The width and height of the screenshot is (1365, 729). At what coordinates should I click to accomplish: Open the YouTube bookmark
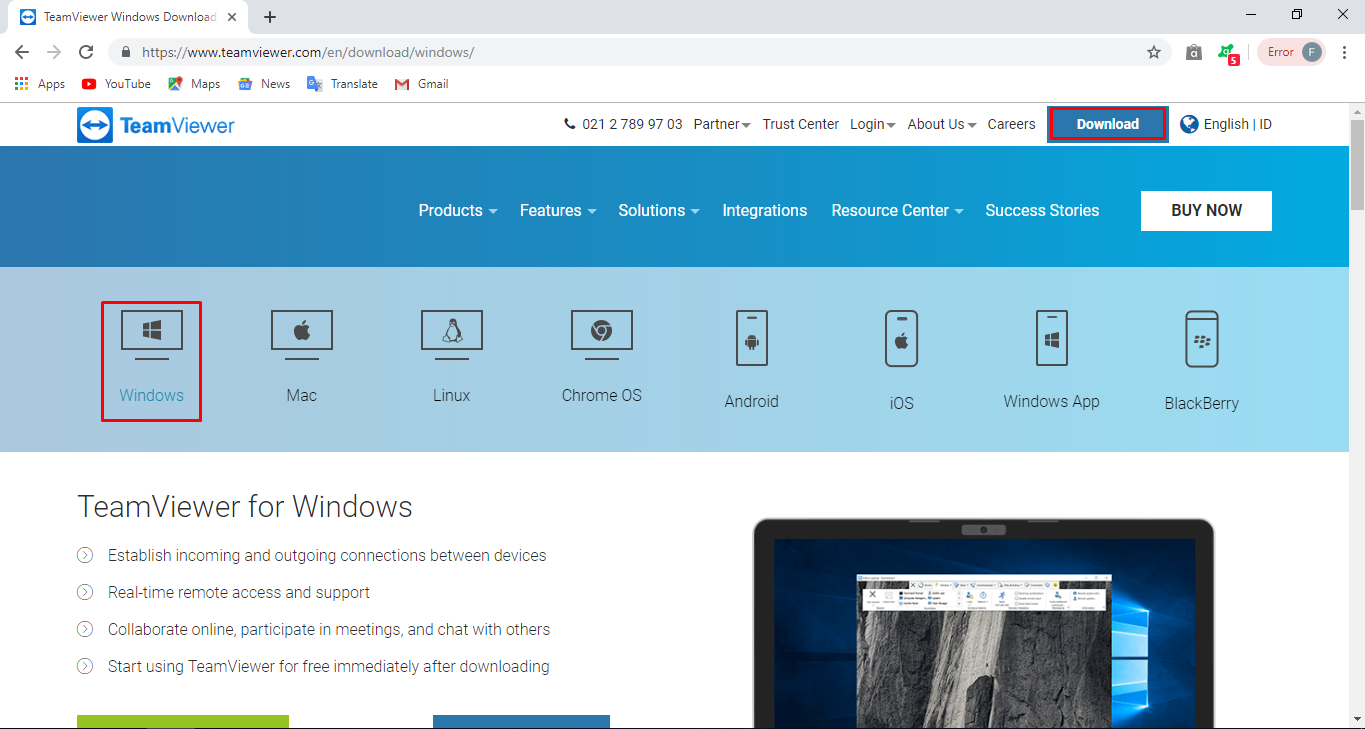tap(116, 84)
